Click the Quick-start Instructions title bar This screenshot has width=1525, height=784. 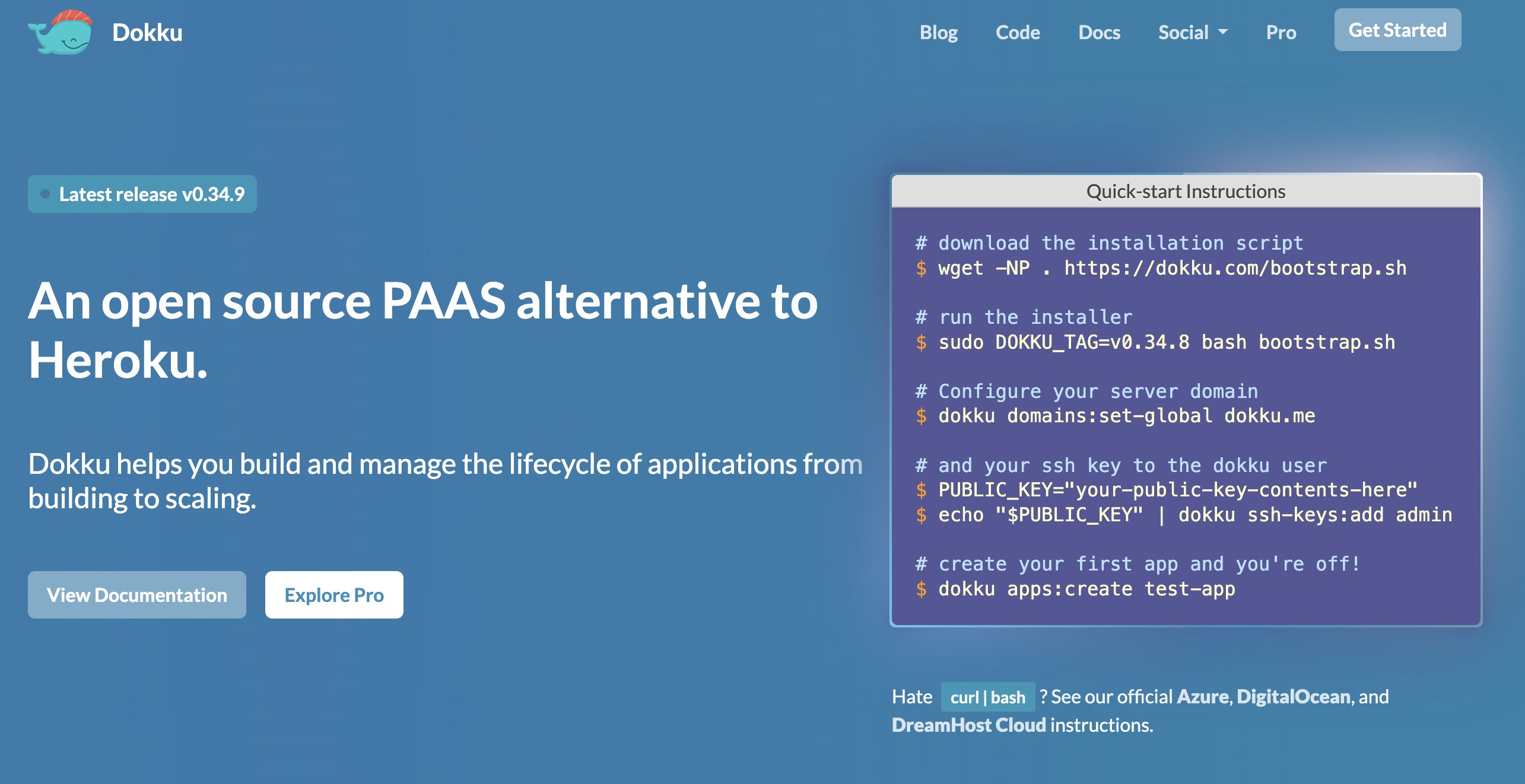(1186, 191)
